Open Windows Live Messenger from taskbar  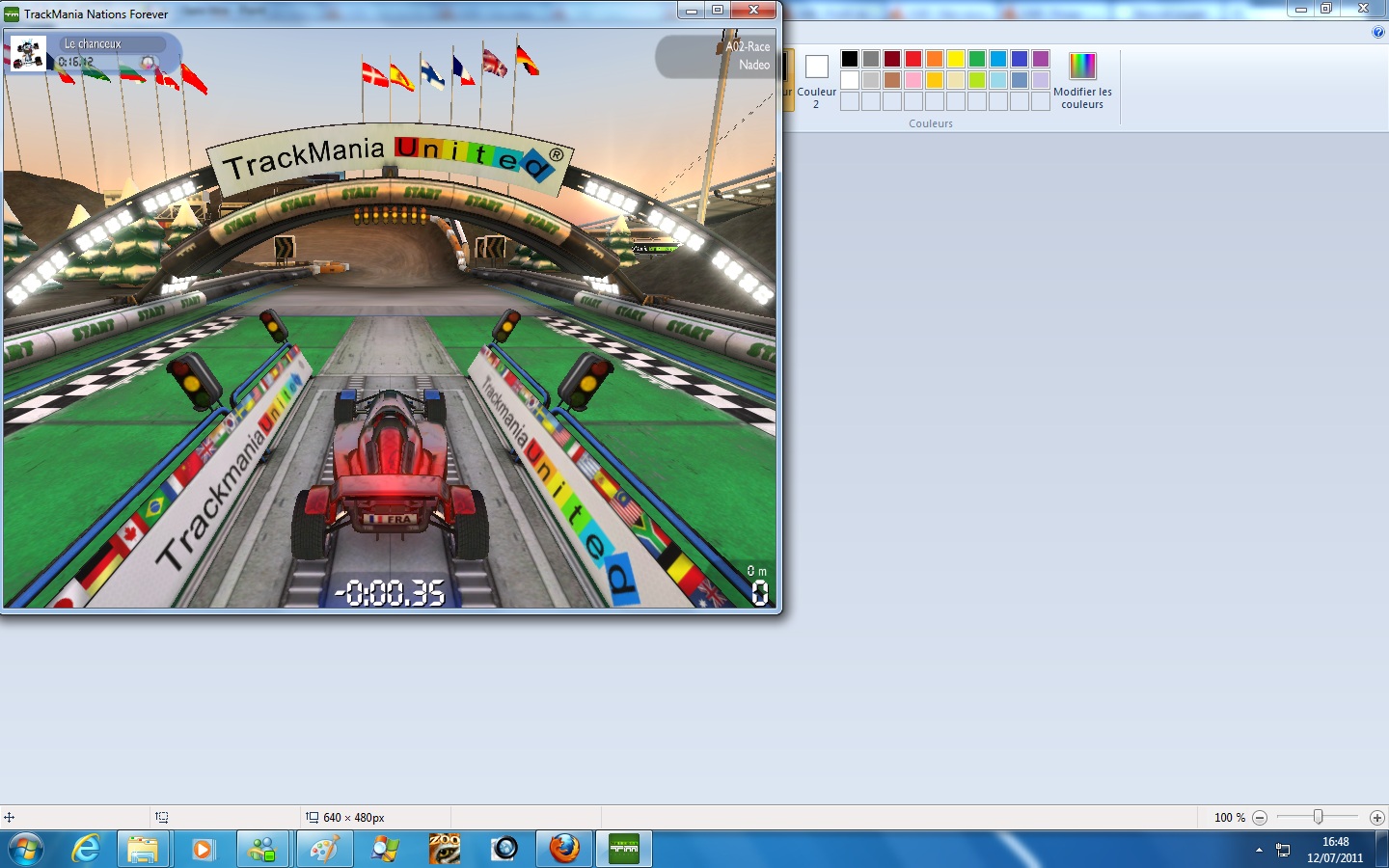[262, 849]
